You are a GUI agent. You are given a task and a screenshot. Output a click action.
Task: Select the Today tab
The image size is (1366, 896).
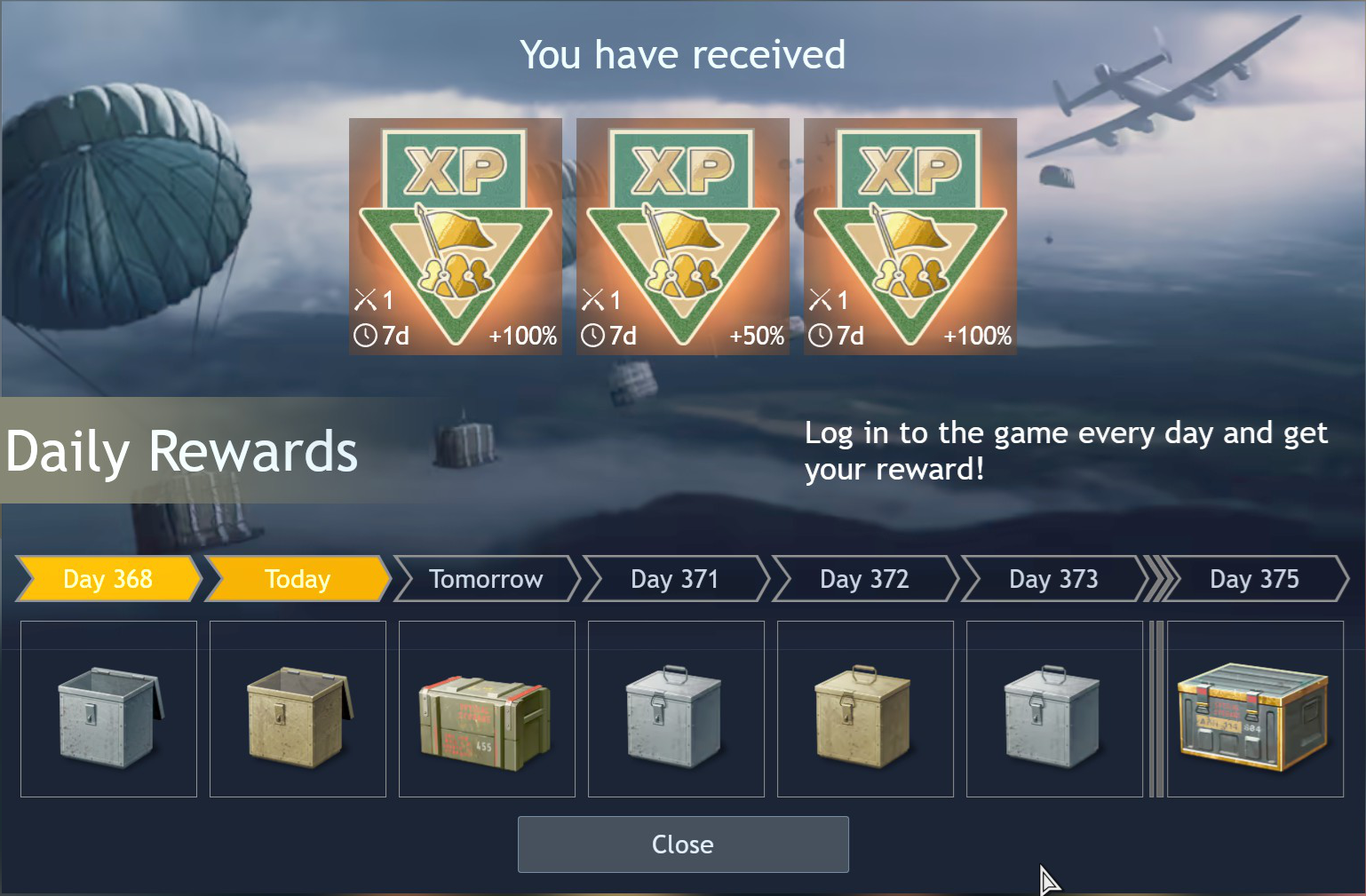(x=298, y=579)
